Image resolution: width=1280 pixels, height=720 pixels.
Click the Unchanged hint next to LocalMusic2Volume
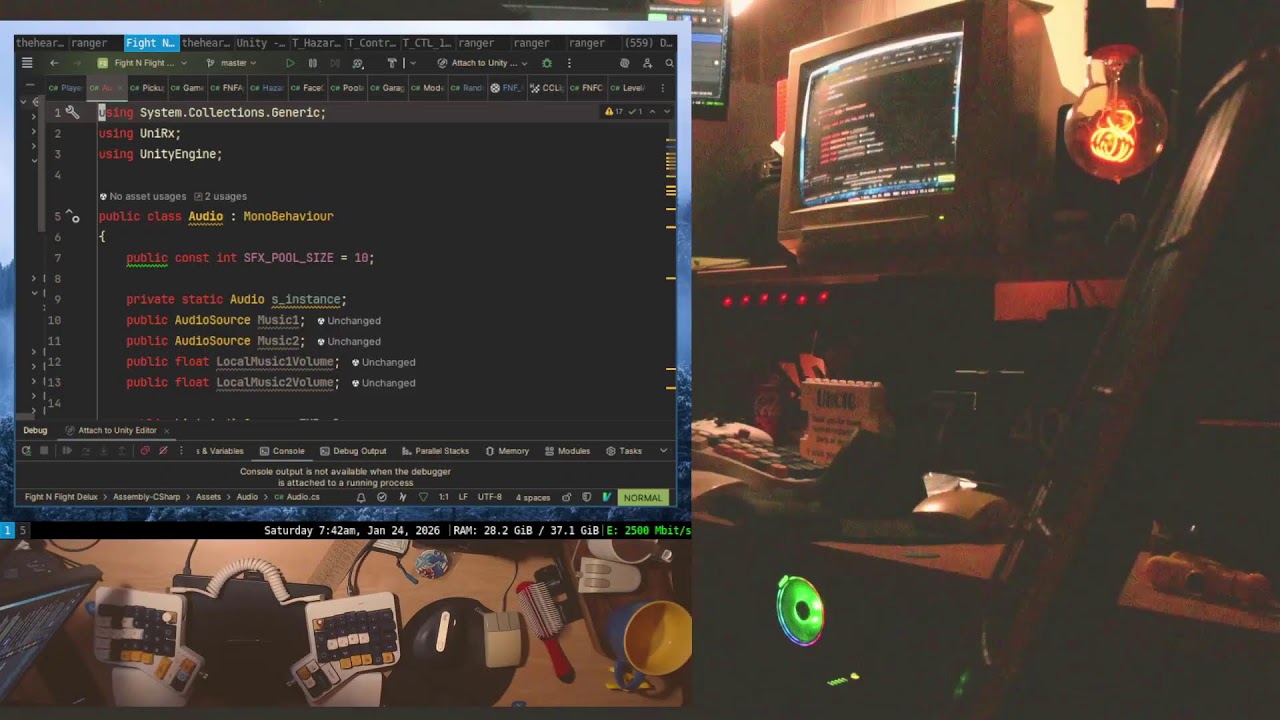(383, 383)
